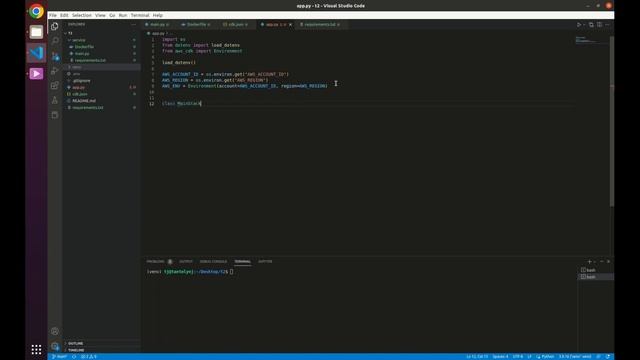
Task: Open the Terminal menu
Action: (x=140, y=15)
